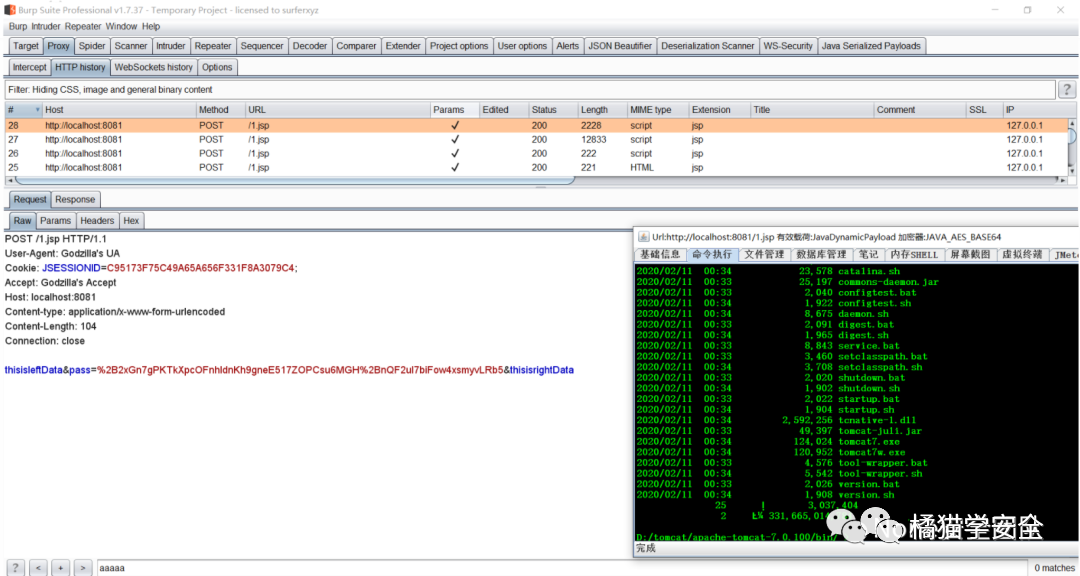Viewport: 1080px width, 576px height.
Task: Open the Intruder menu
Action: coord(46,26)
